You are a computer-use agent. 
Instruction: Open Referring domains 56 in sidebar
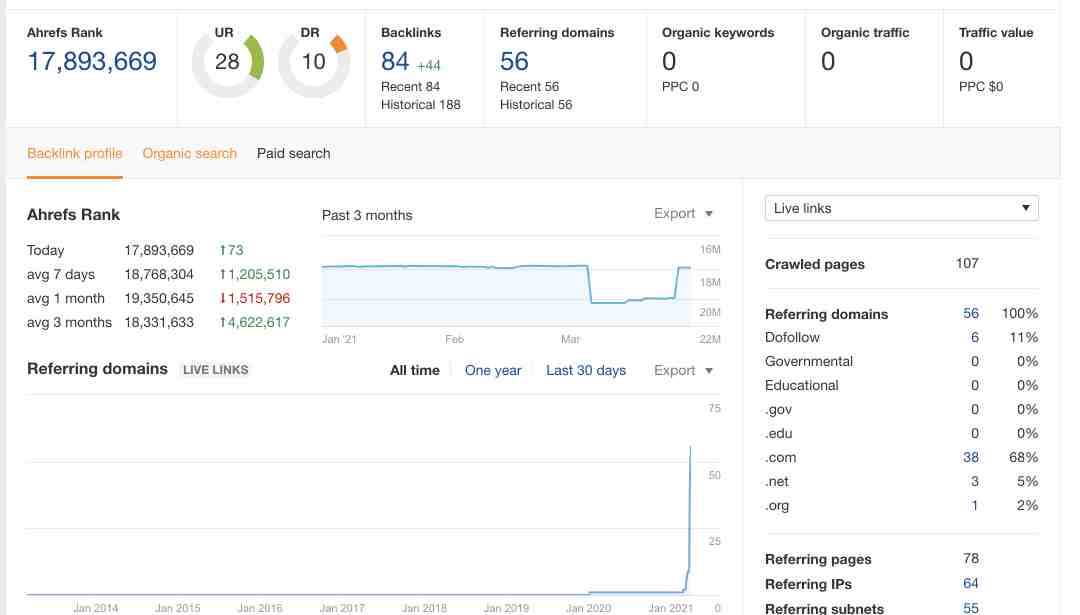point(970,313)
